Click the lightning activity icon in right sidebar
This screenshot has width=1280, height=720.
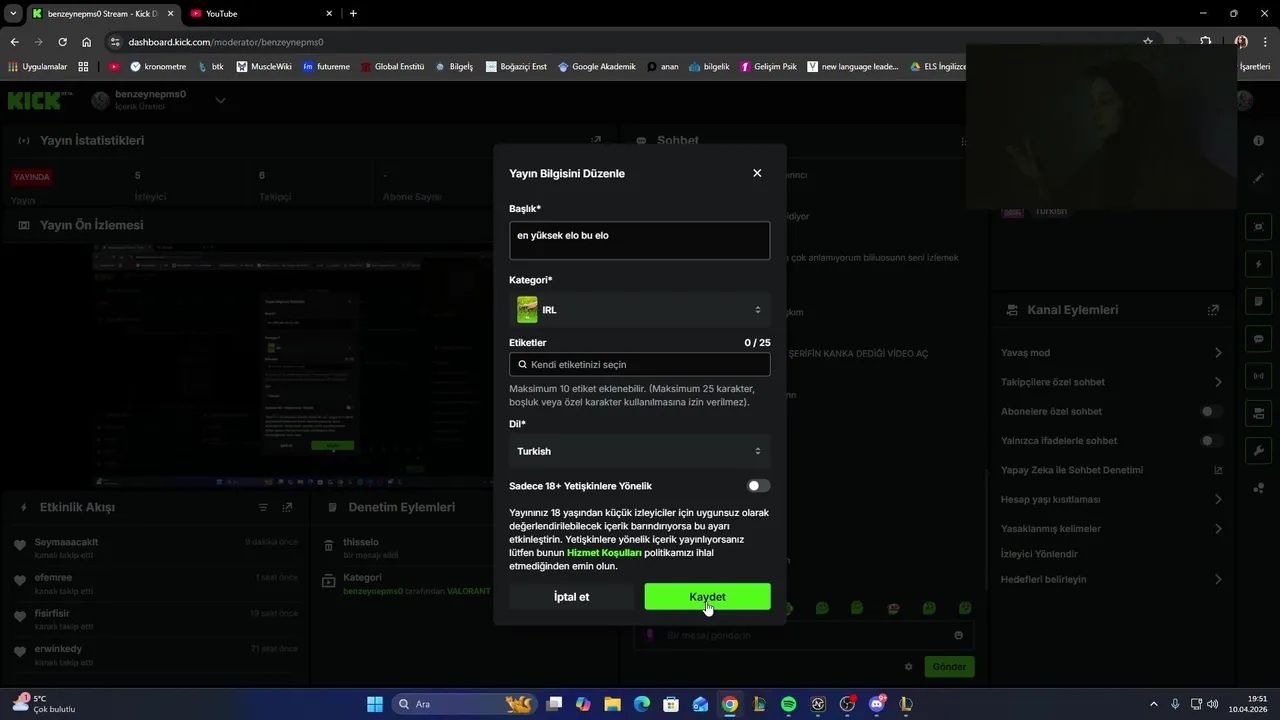1259,264
